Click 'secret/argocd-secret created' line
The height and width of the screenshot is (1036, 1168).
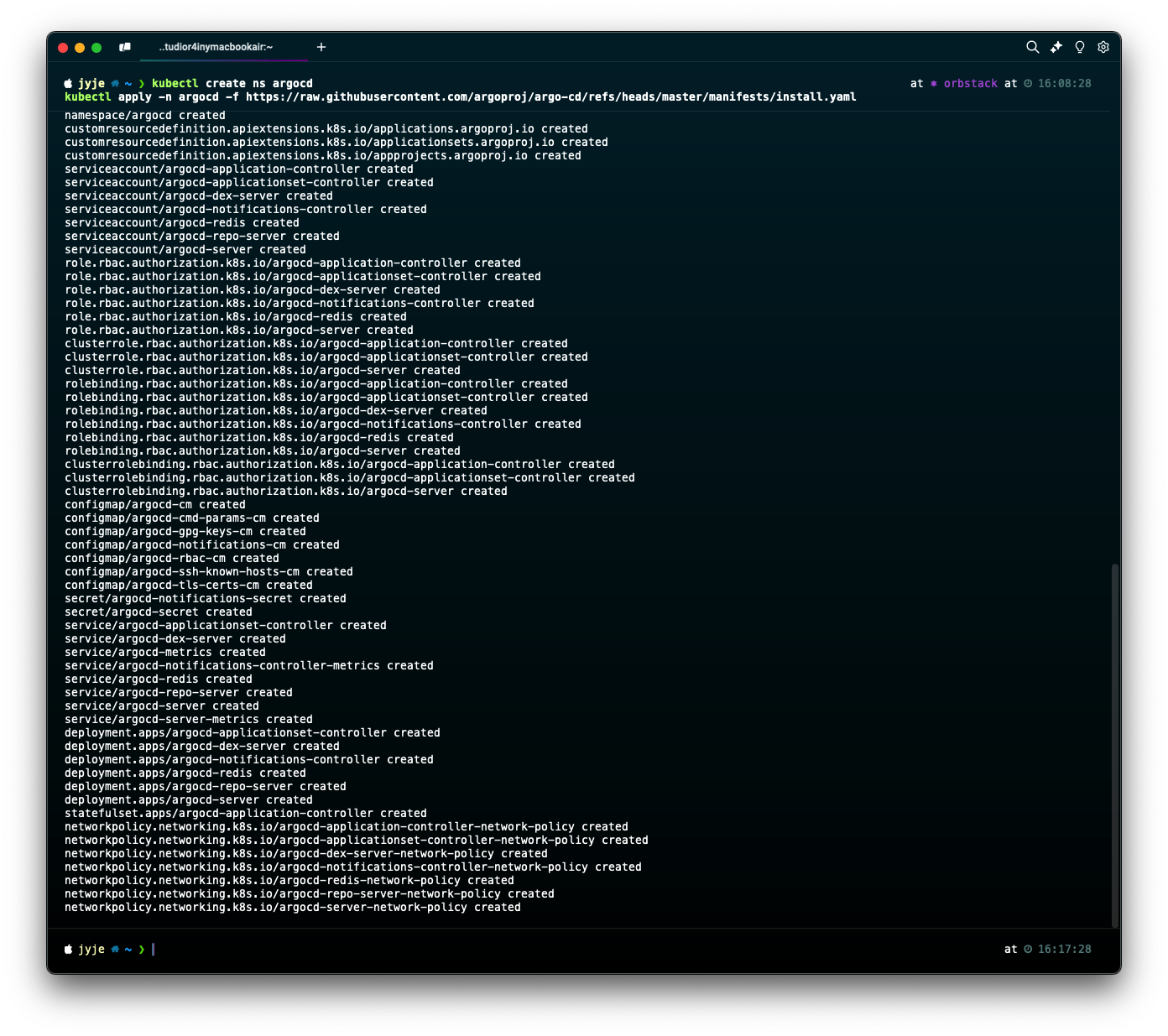pos(159,612)
